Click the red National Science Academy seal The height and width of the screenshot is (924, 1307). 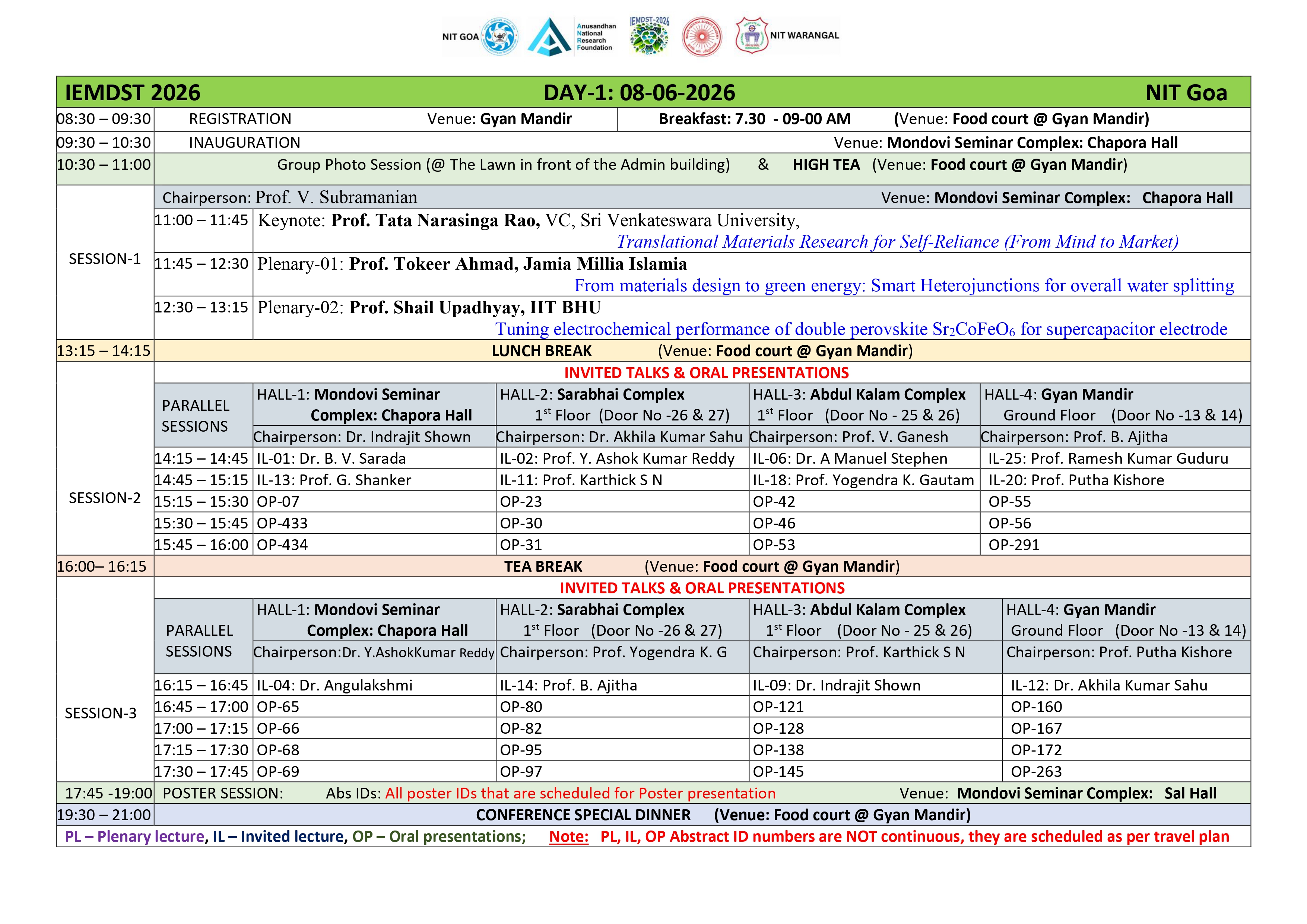(702, 36)
